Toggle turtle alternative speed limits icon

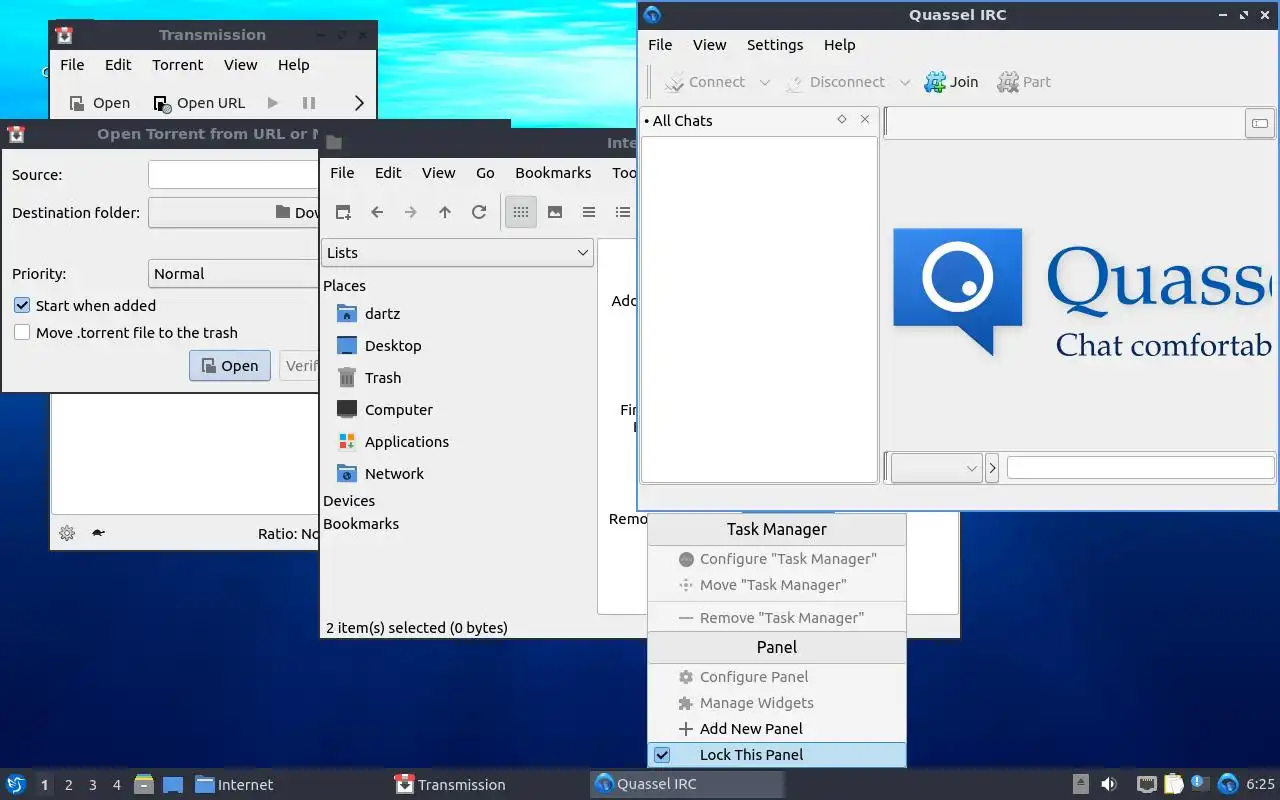click(98, 534)
